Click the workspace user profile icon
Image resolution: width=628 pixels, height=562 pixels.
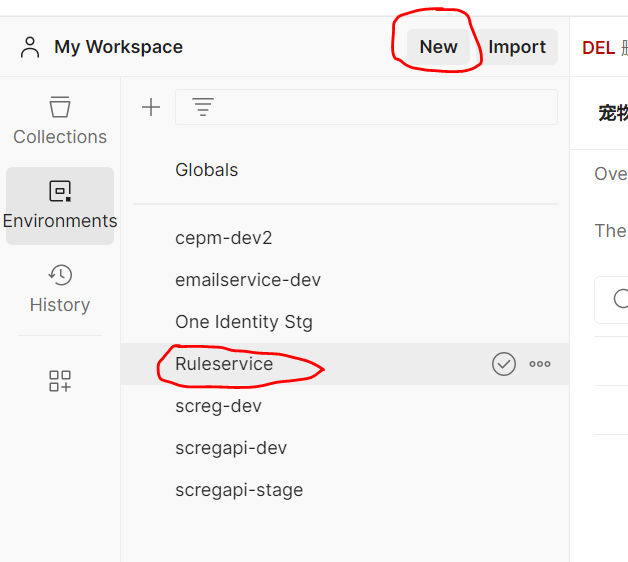(31, 47)
